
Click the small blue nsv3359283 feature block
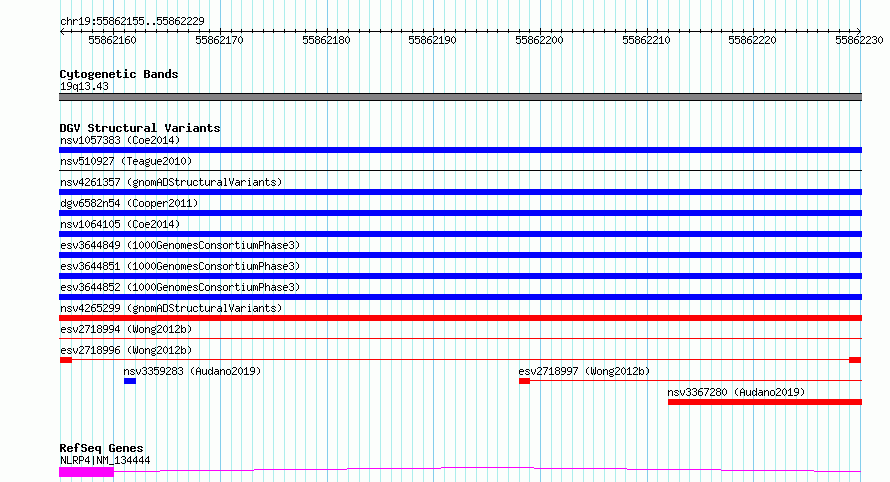click(x=130, y=381)
